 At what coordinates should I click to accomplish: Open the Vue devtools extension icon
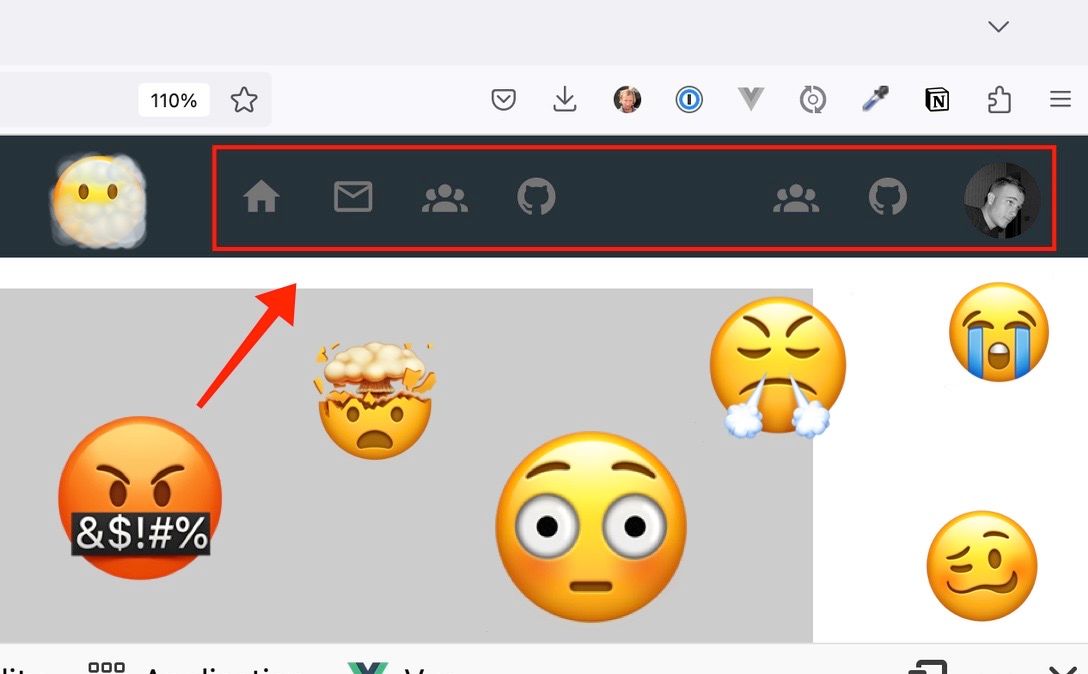point(751,99)
